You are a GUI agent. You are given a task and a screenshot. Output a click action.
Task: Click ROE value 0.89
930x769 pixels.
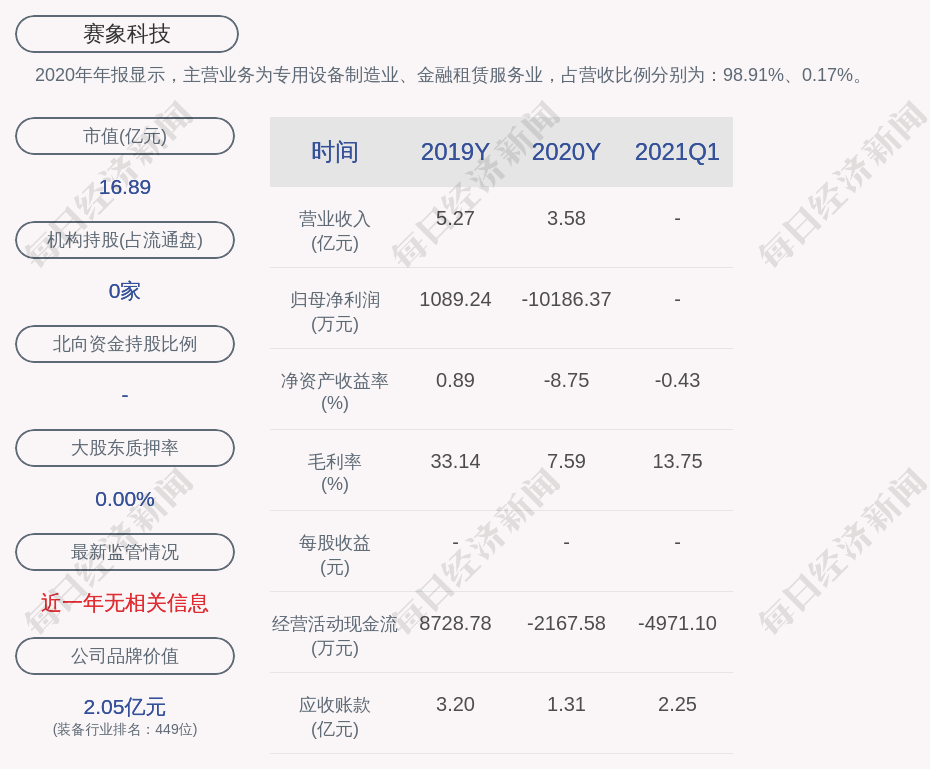455,380
